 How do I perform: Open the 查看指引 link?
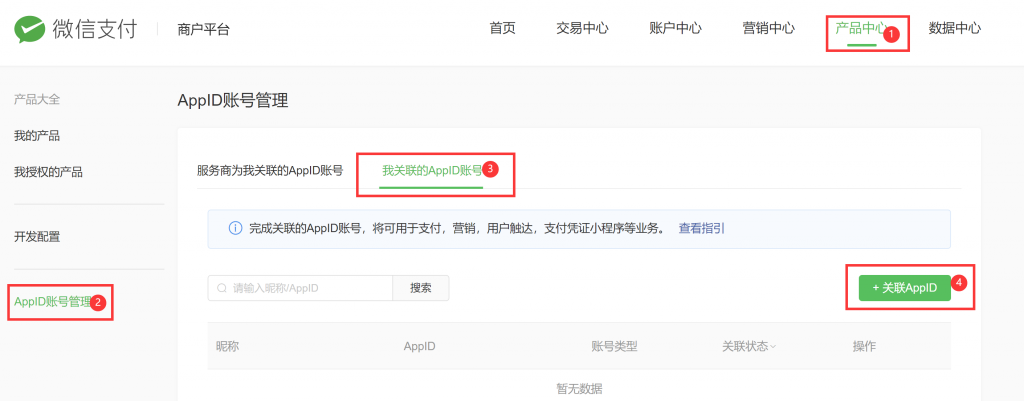pos(701,229)
